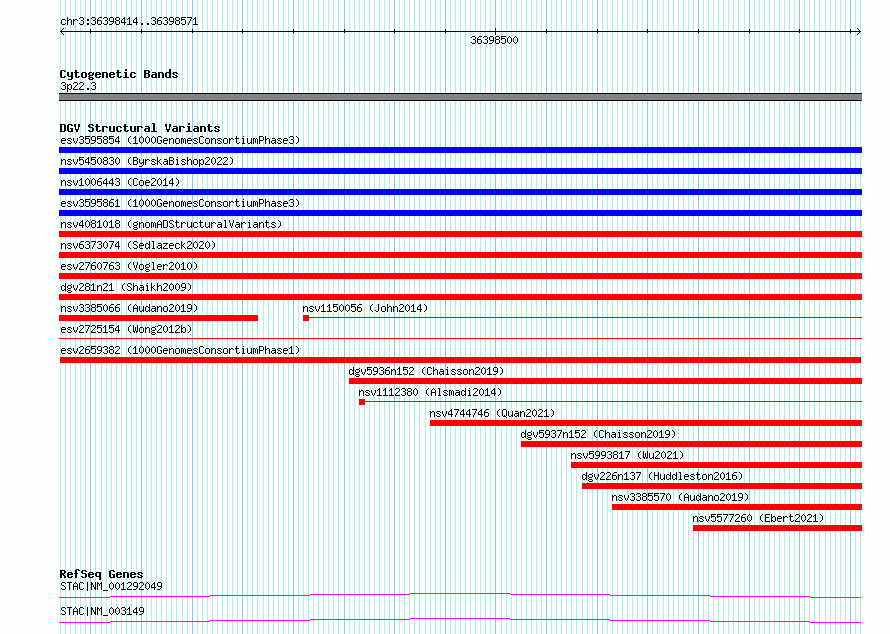Select nsv5993817 Wu2021 variant
Viewport: 890px width, 634px height.
[x=627, y=455]
